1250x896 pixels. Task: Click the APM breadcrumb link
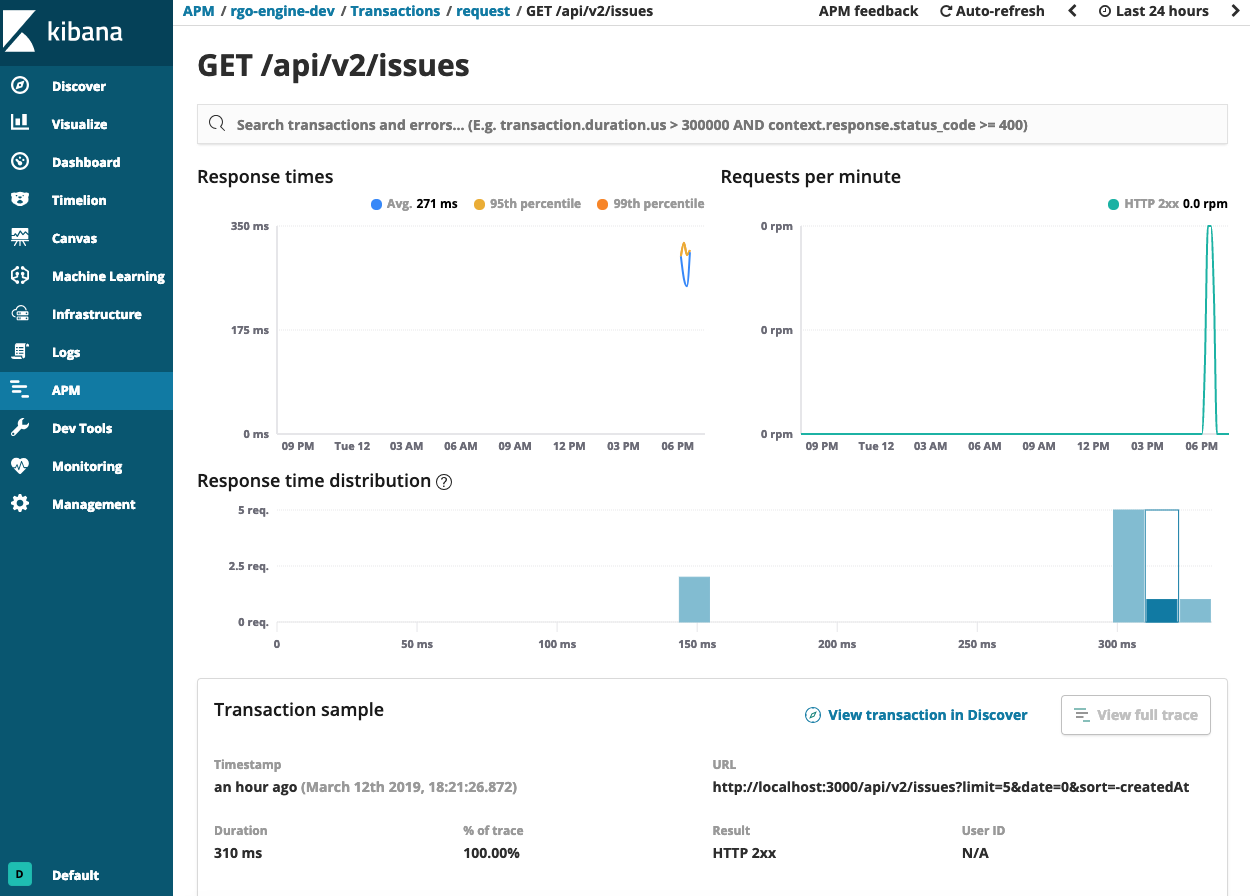pos(198,11)
